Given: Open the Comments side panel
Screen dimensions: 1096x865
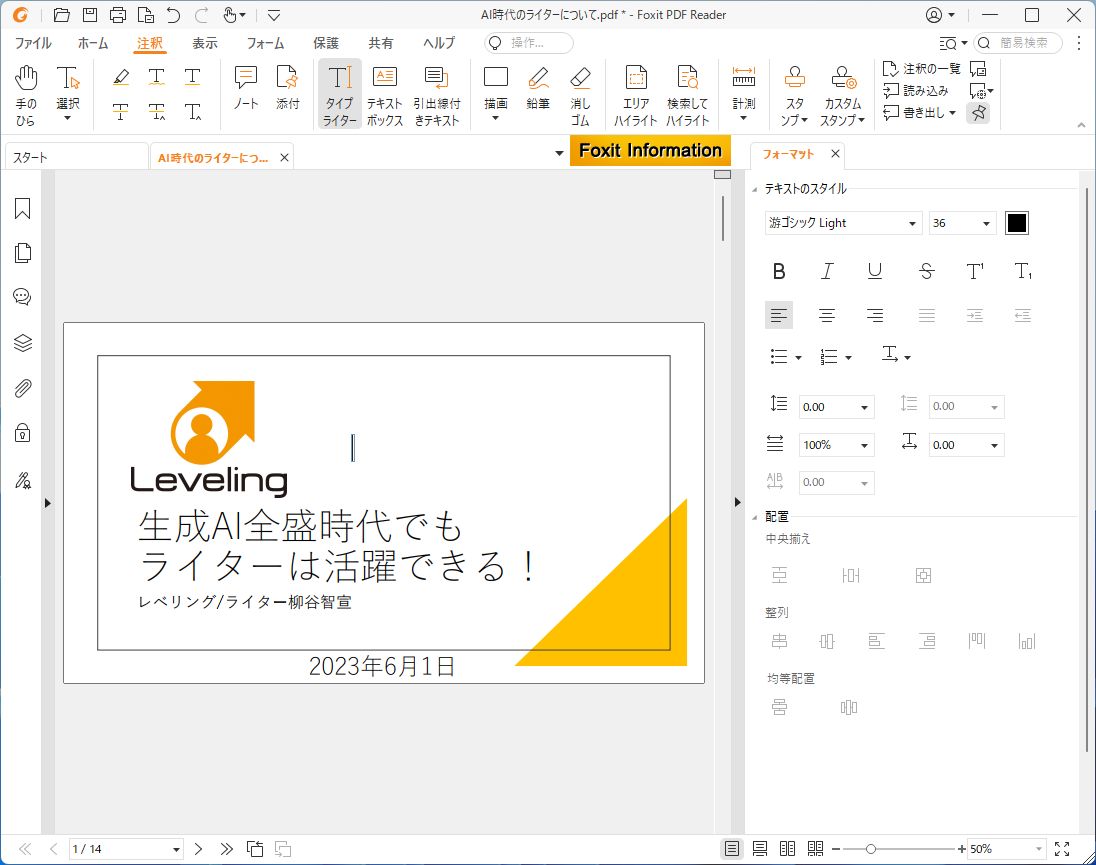Looking at the screenshot, I should coord(22,297).
